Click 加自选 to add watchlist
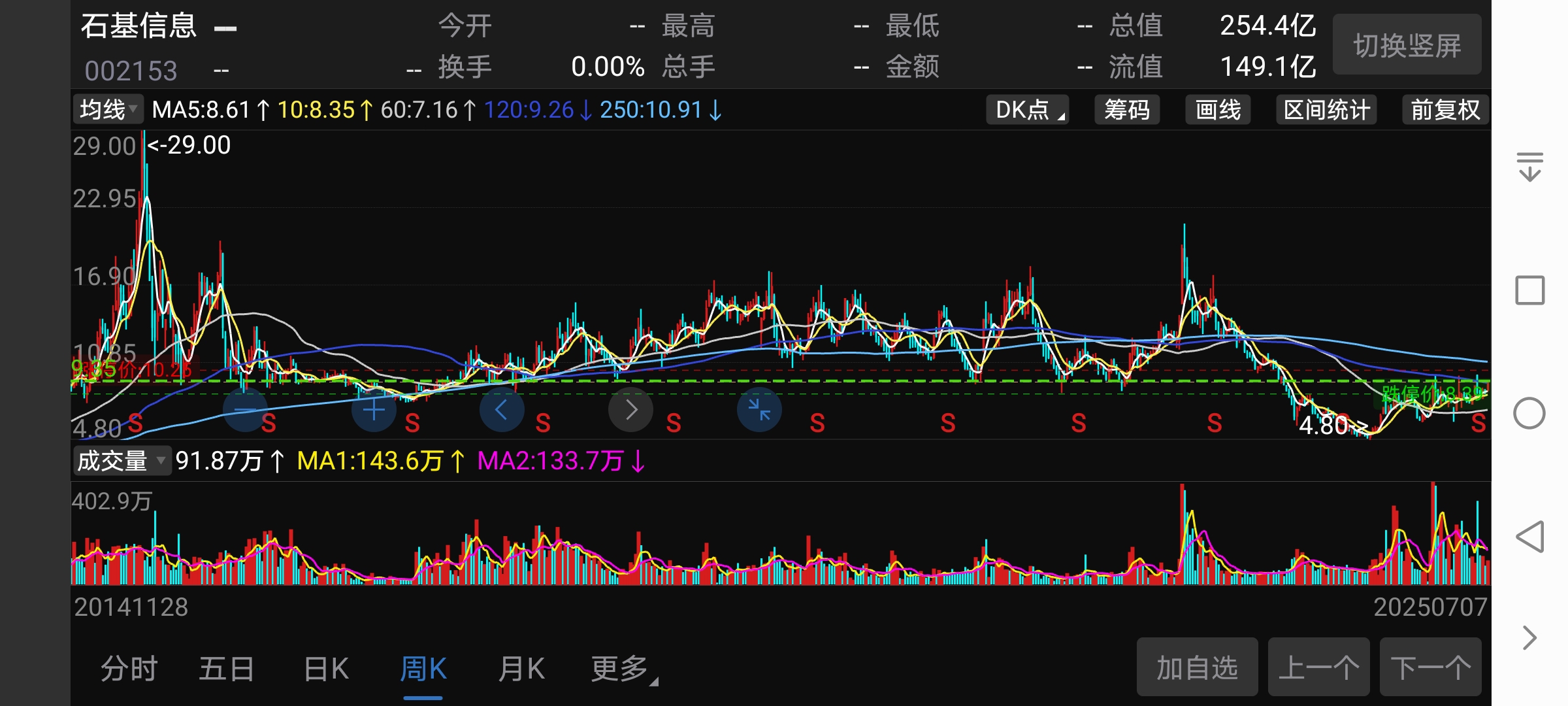1568x706 pixels. coord(1197,667)
